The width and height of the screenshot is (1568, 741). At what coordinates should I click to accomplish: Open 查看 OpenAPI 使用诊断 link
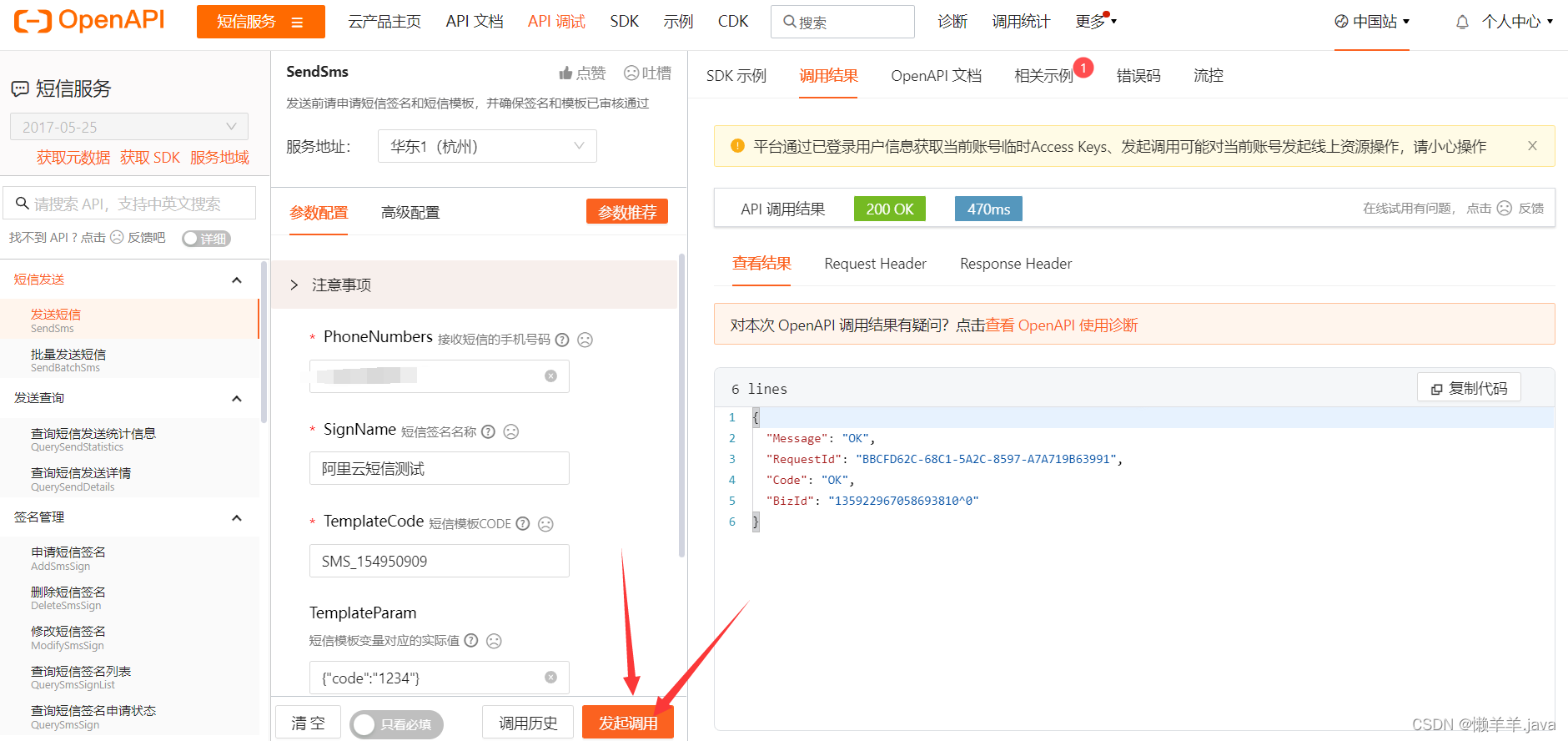pos(1062,325)
